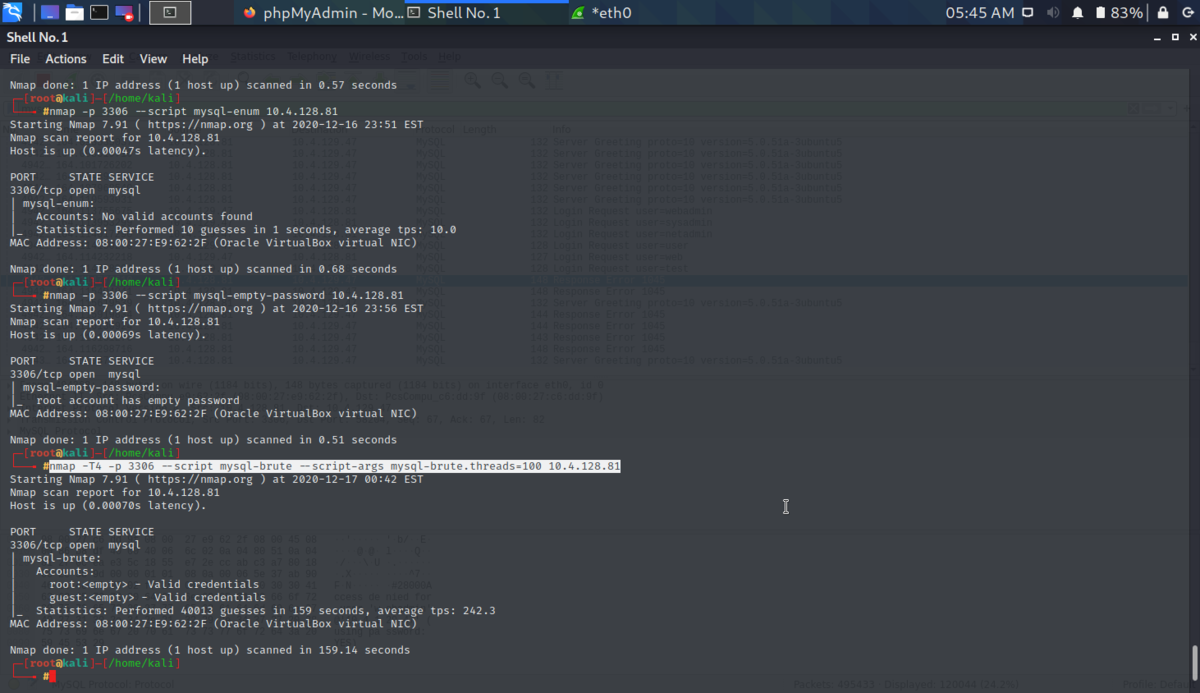This screenshot has width=1200, height=693.
Task: Click the 'mysql-brute:' script header
Action: (x=62, y=558)
